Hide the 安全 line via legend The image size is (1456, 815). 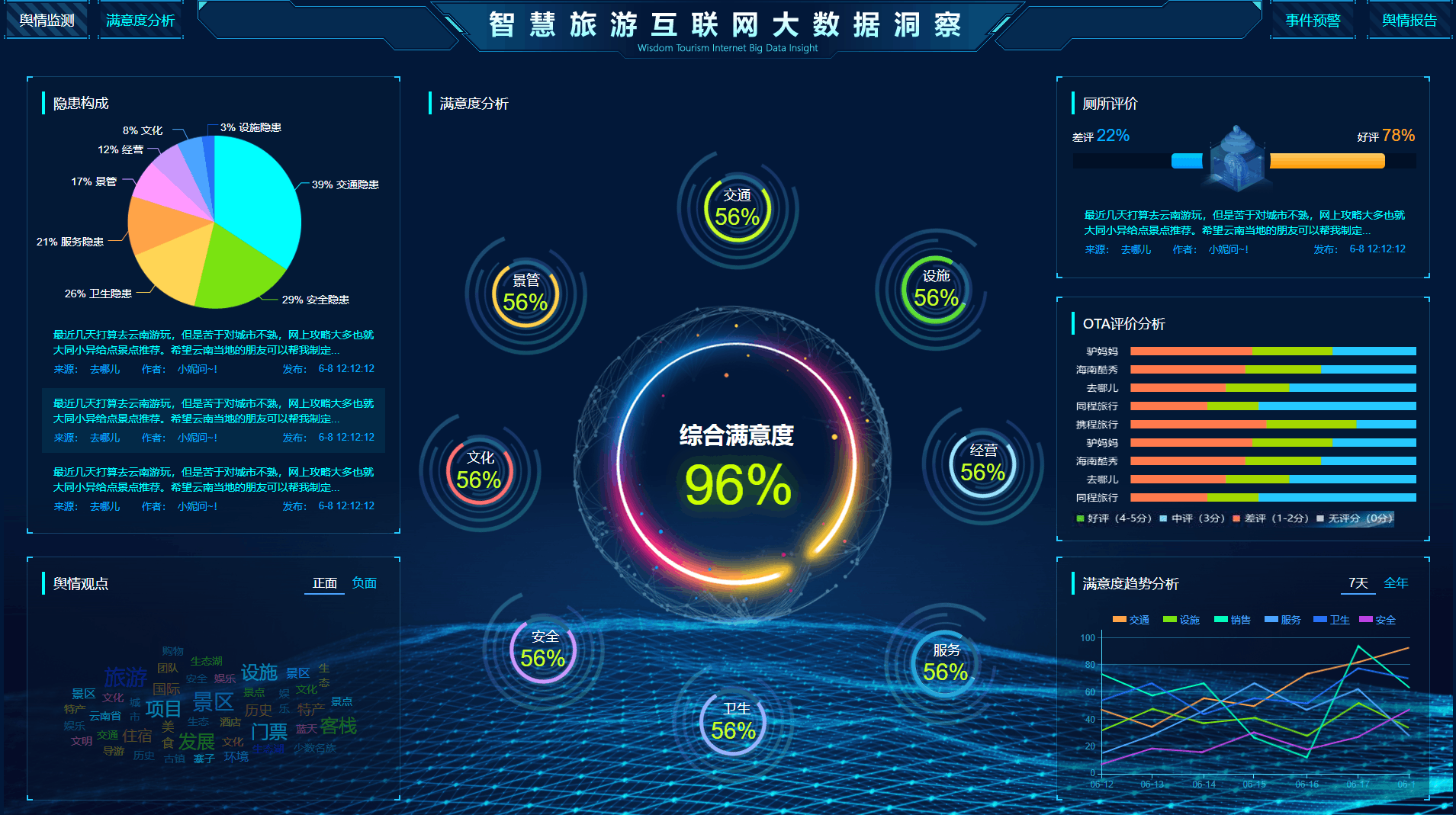tap(1377, 620)
